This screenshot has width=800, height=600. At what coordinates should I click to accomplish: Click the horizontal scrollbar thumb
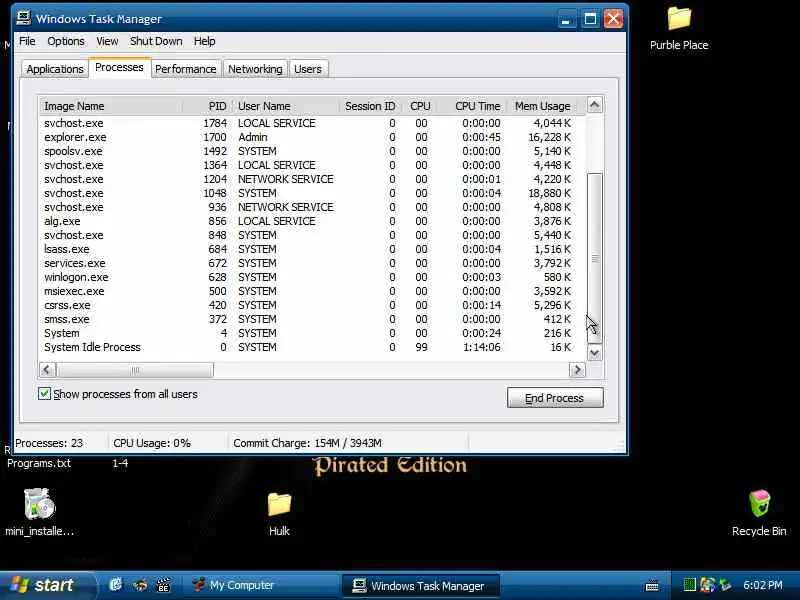[x=135, y=369]
